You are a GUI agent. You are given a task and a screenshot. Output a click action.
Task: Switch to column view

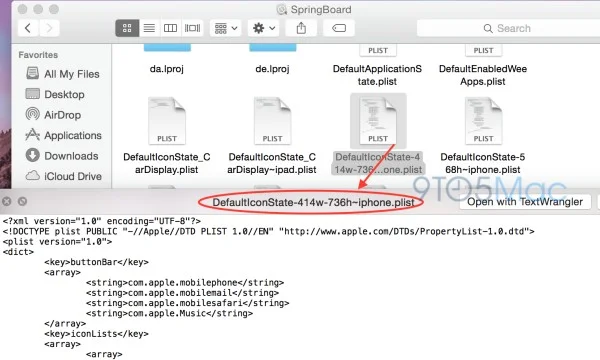[170, 28]
